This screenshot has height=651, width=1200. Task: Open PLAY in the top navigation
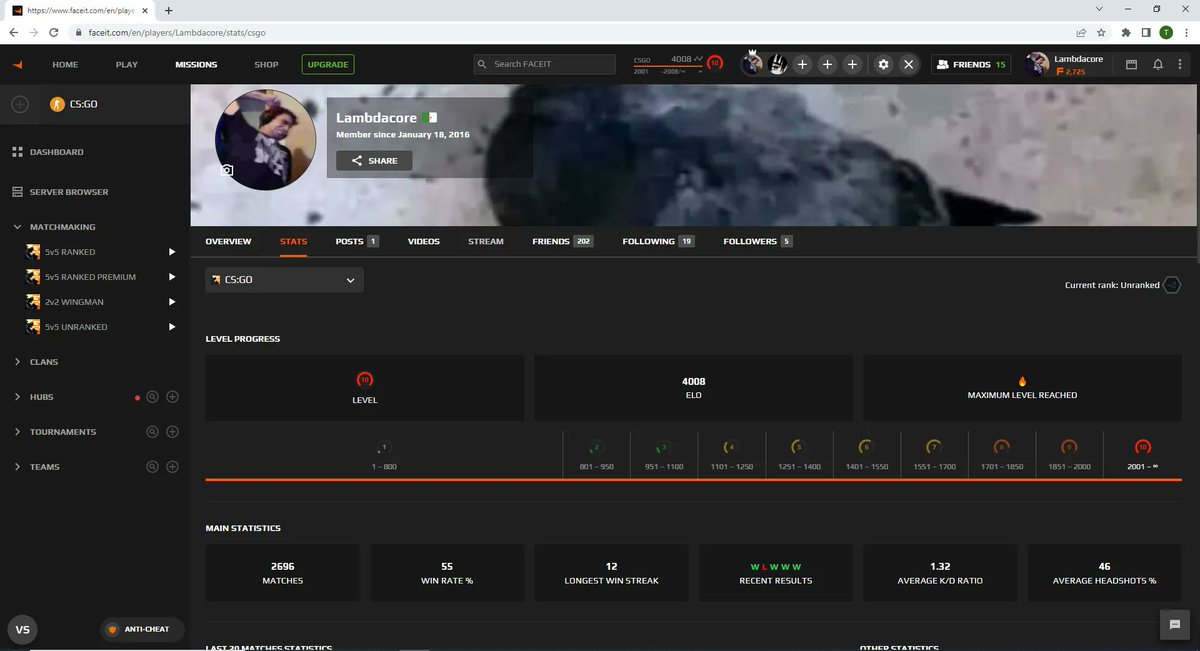coord(127,64)
